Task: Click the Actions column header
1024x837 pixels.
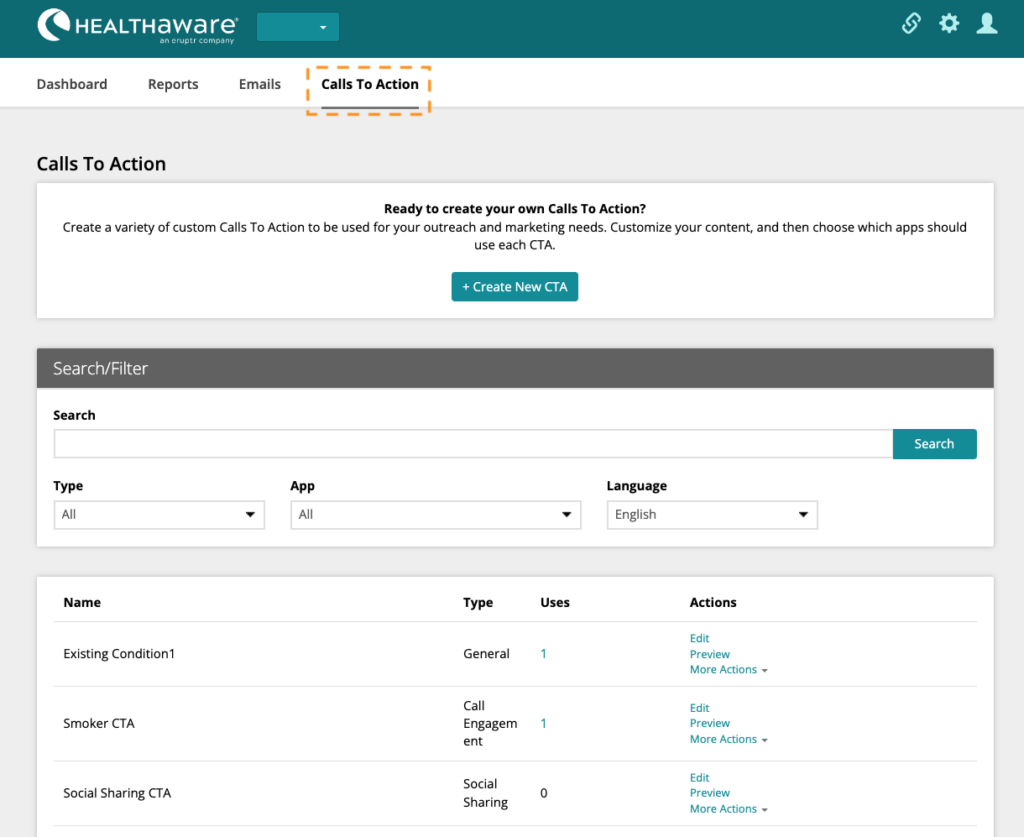Action: point(713,603)
